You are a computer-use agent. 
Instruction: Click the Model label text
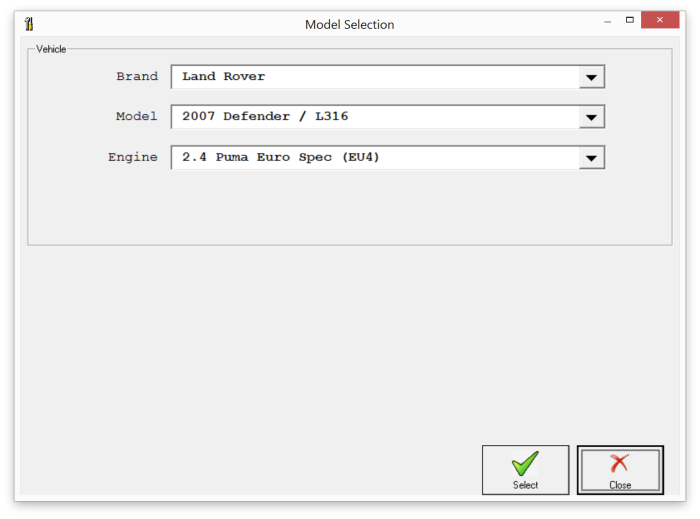pyautogui.click(x=137, y=116)
